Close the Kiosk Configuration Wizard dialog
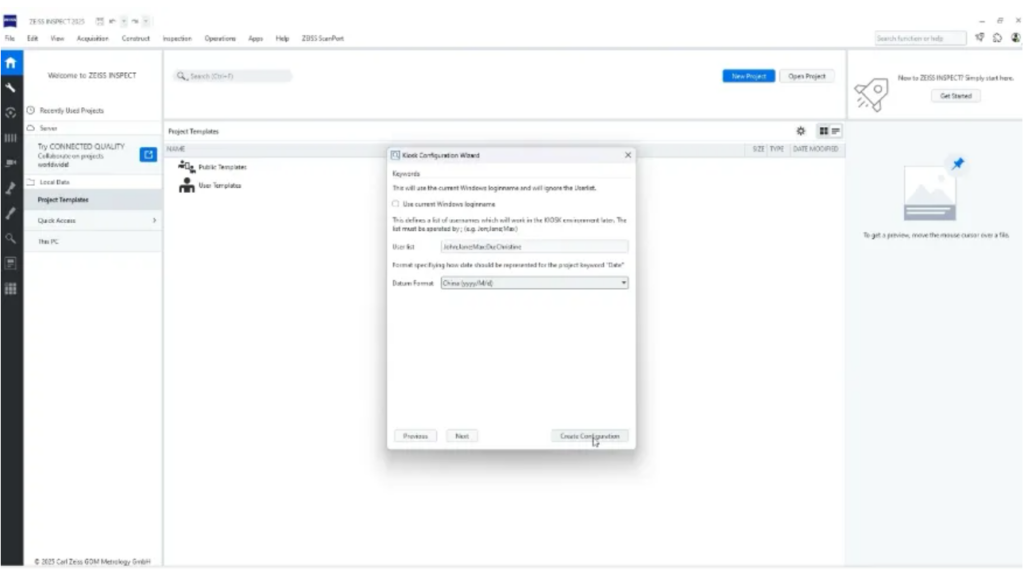The width and height of the screenshot is (1024, 570). [x=628, y=155]
